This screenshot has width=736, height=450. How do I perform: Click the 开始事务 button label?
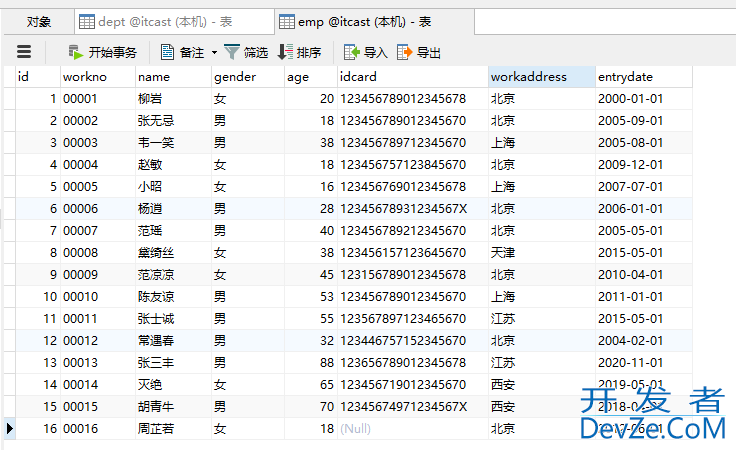point(113,53)
